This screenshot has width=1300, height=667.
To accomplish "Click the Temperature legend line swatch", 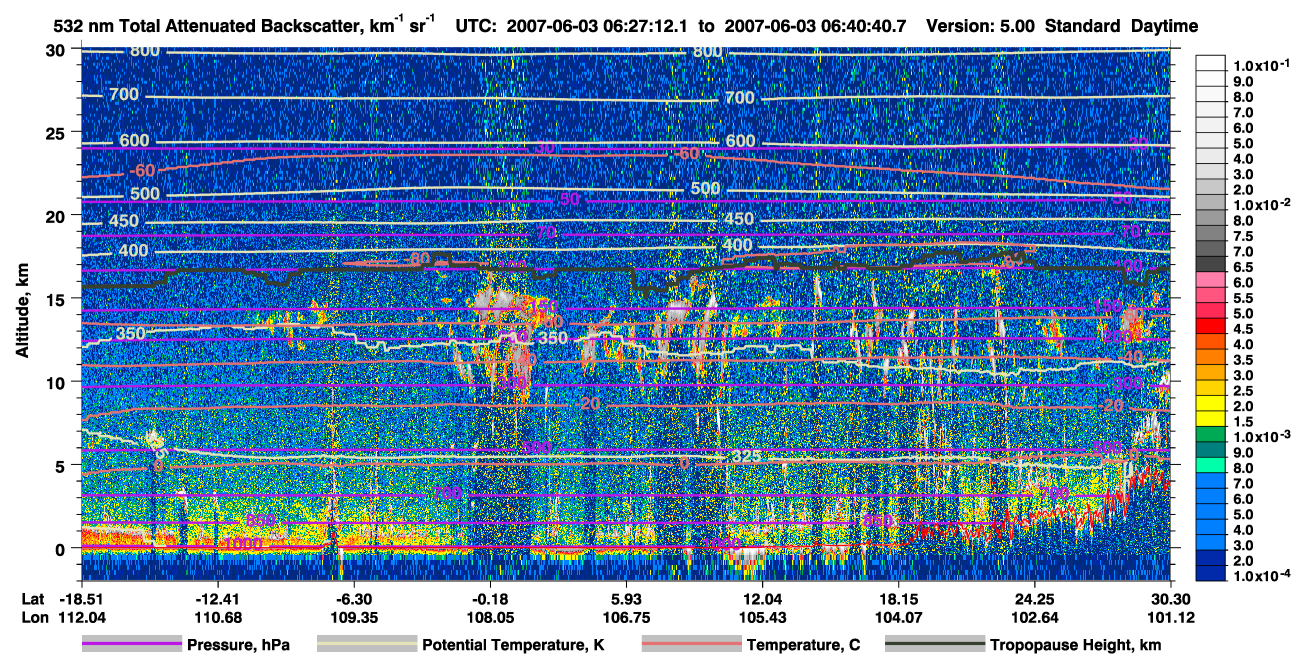I will click(691, 645).
